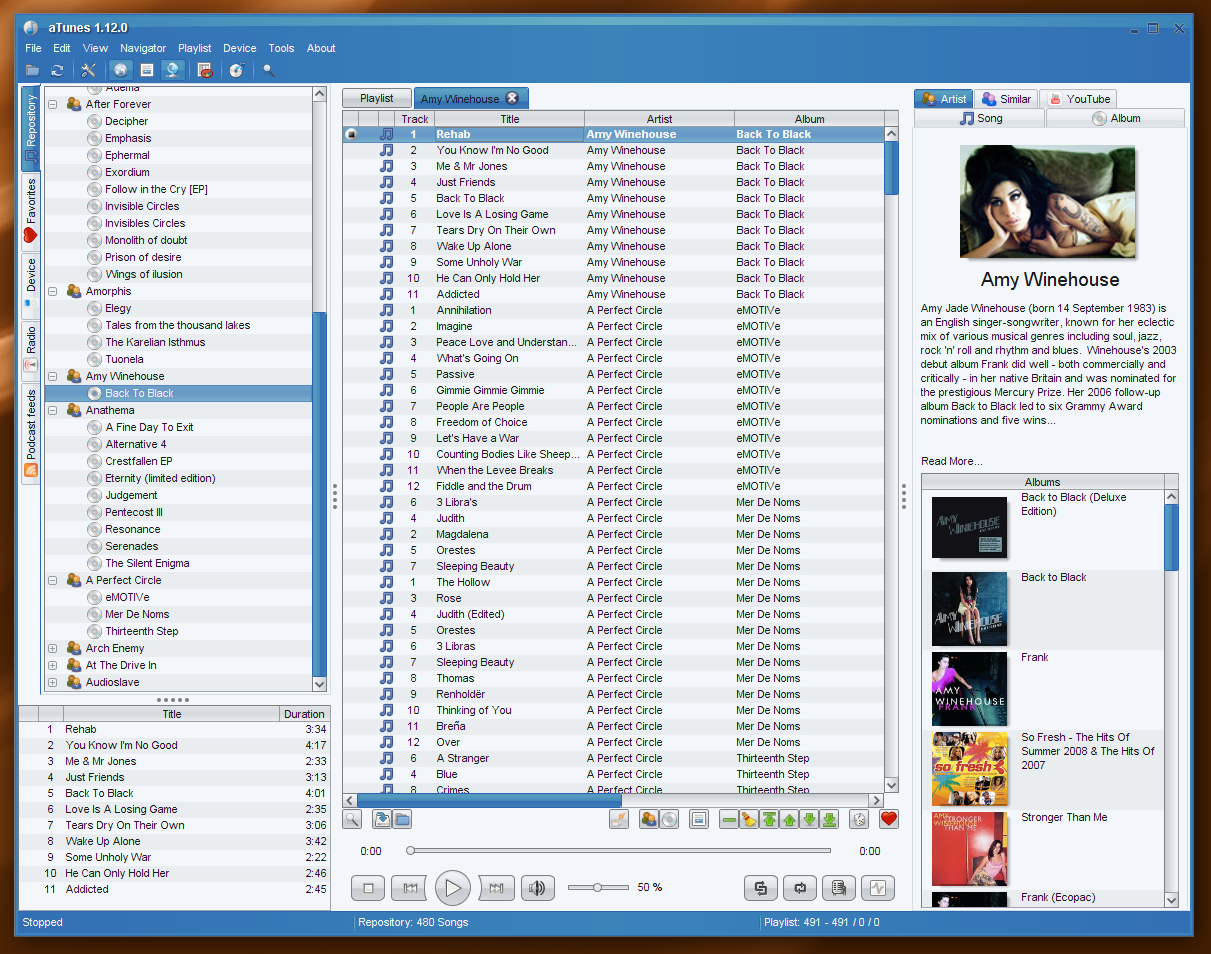Open the Playlist menu
This screenshot has height=954, width=1211.
coord(194,48)
